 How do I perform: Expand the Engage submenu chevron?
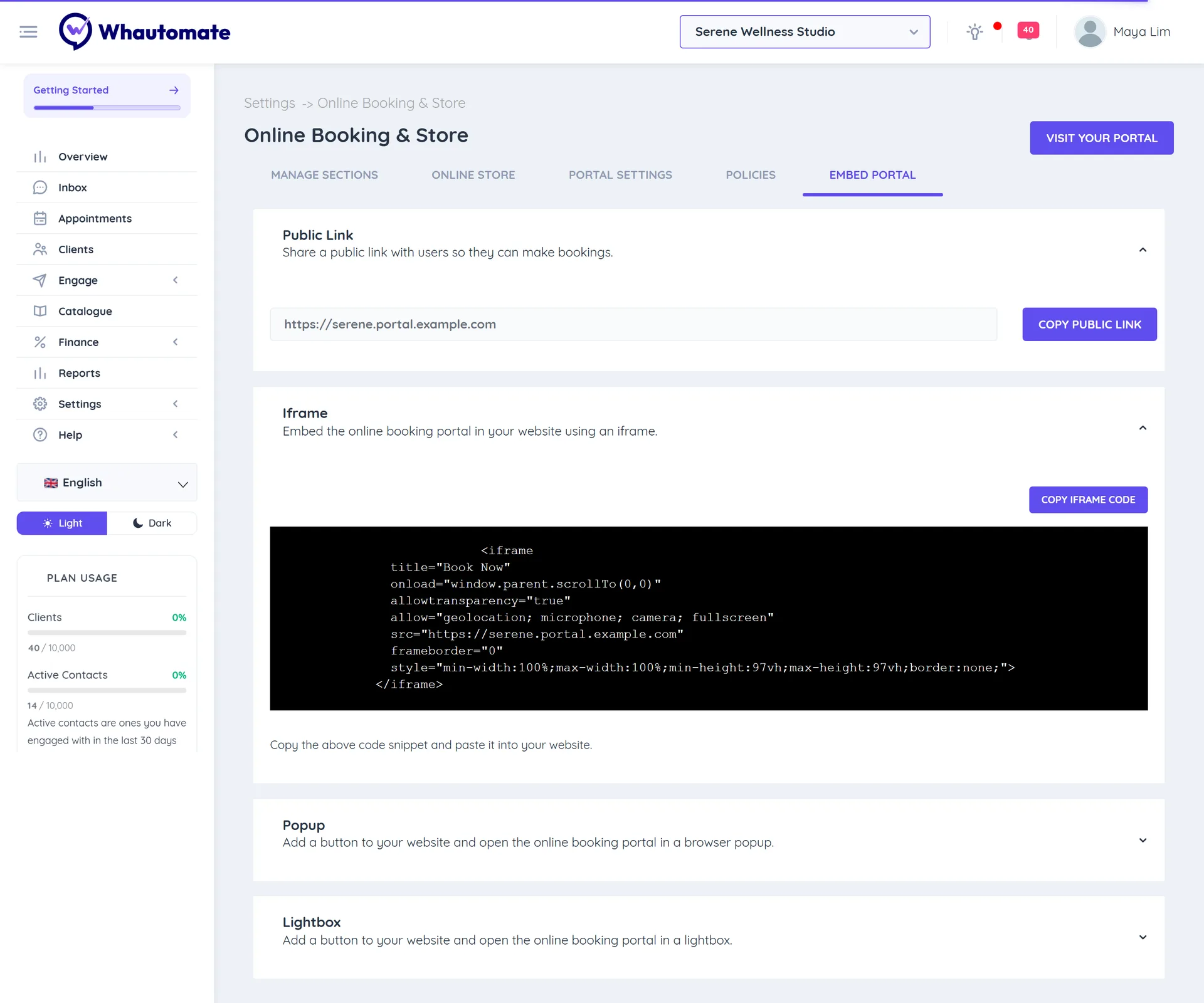pyautogui.click(x=176, y=280)
